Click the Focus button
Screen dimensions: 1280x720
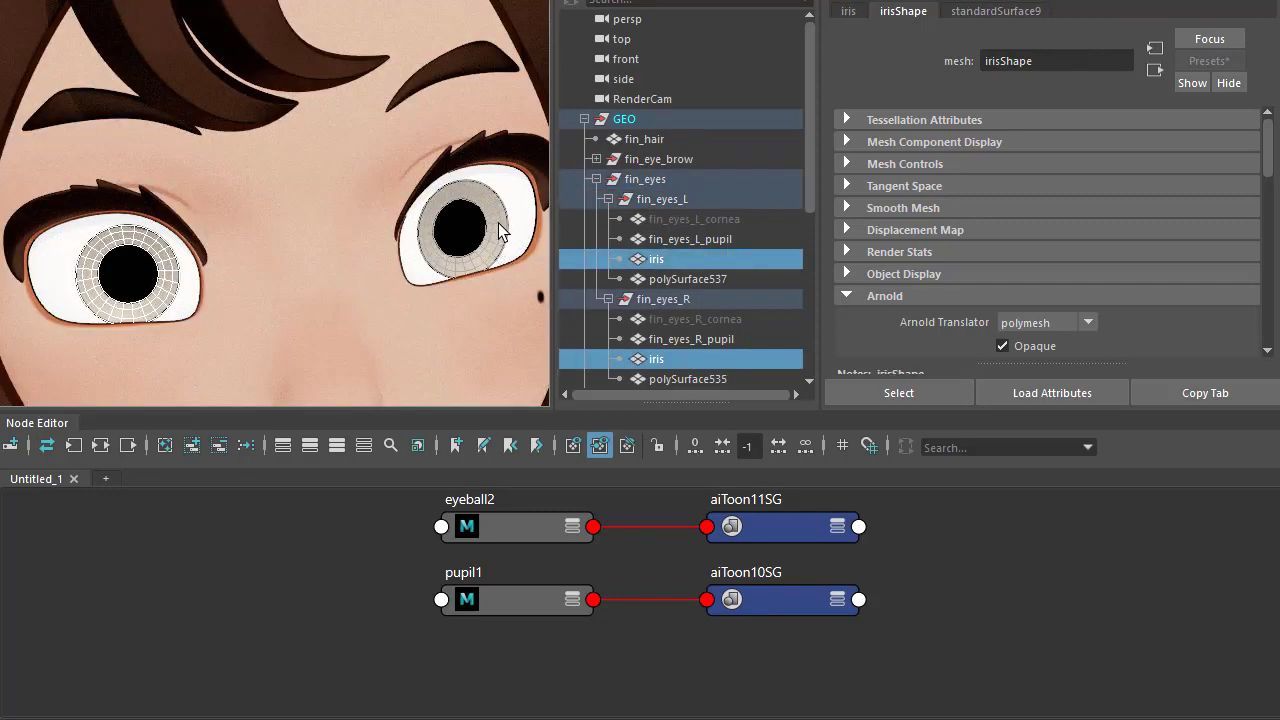coord(1209,39)
